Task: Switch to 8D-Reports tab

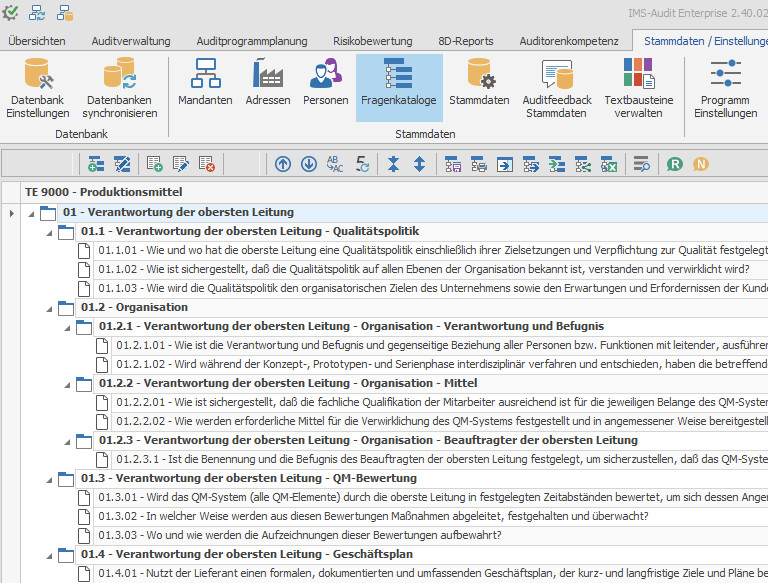Action: pos(466,41)
